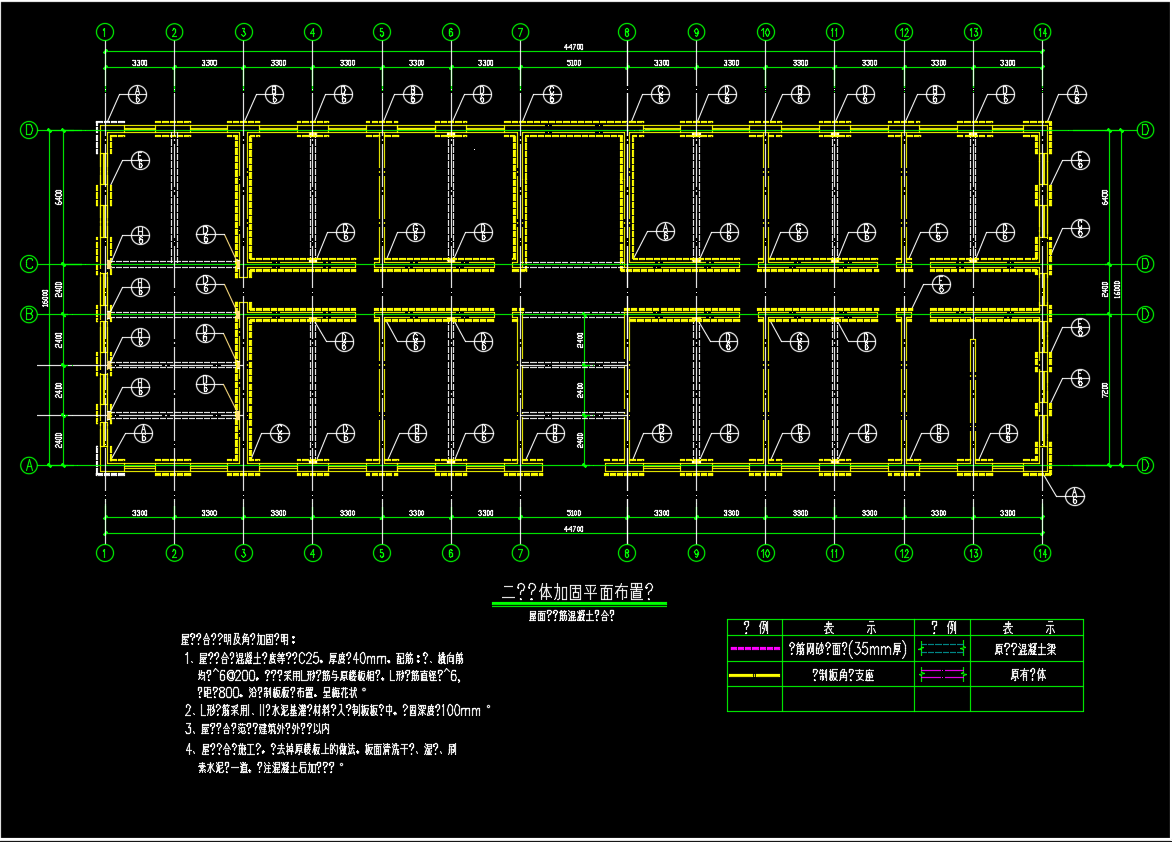1172x842 pixels.
Task: Click grid bubble 14 in the top row
Action: 1042,32
